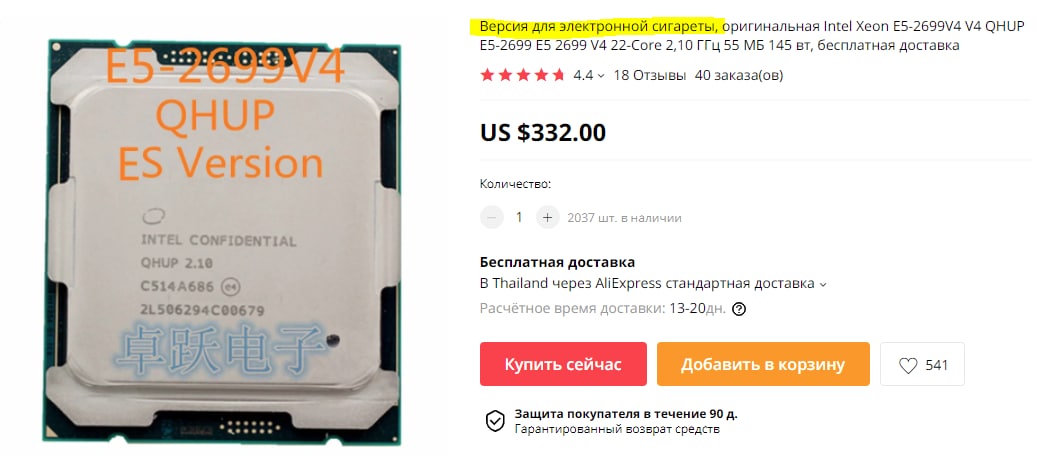This screenshot has width=1045, height=456.
Task: Click the buyer protection shield icon
Action: point(495,421)
